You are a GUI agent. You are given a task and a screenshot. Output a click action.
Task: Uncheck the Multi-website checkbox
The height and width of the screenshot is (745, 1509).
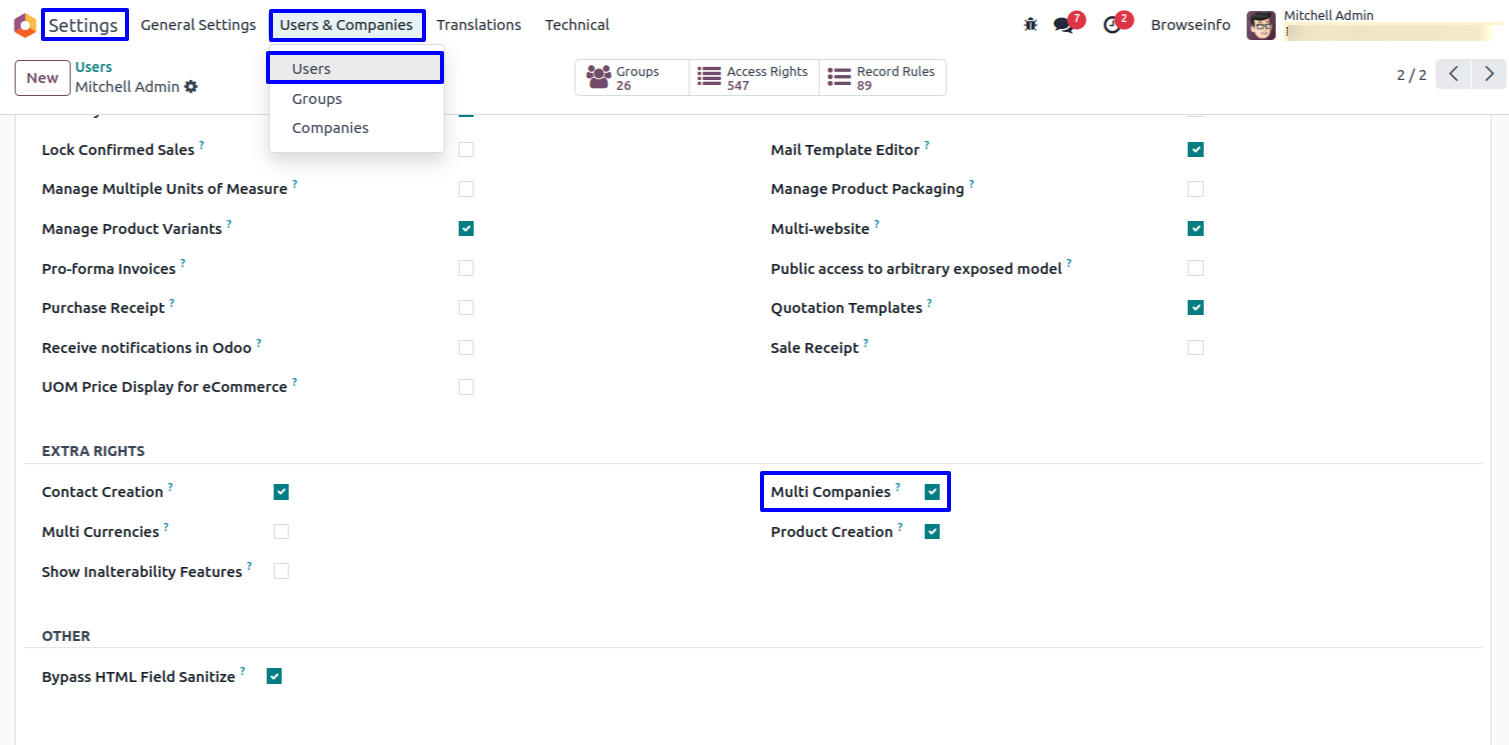pyautogui.click(x=1196, y=229)
